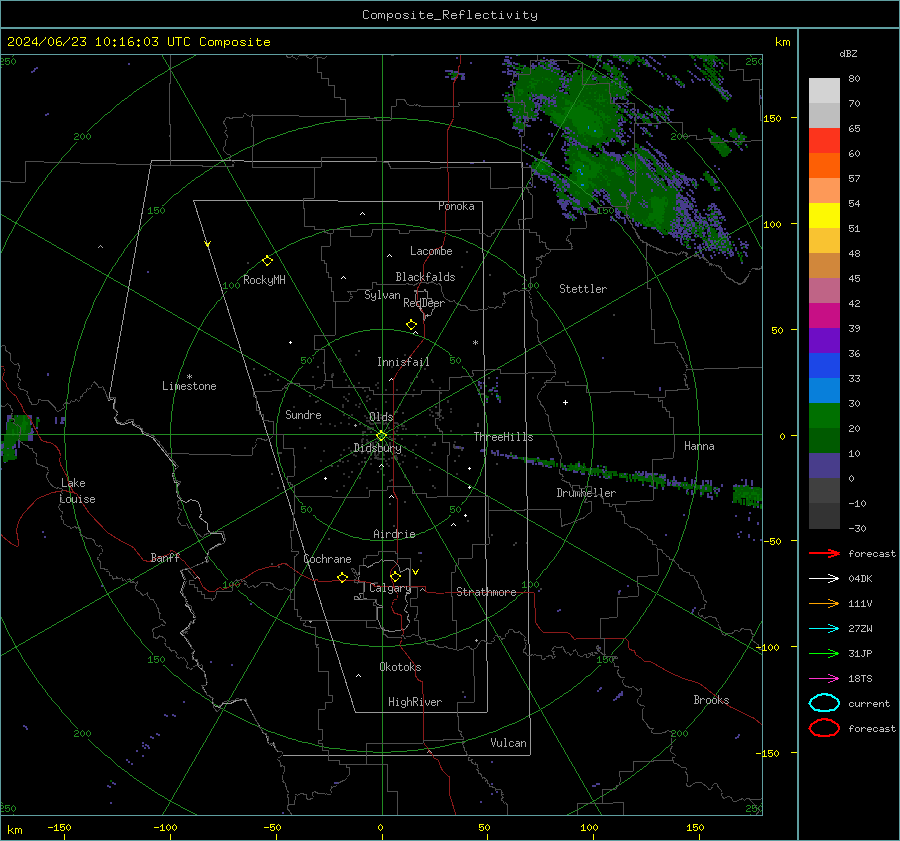
Task: Select the Vulcan label
Action: click(508, 743)
